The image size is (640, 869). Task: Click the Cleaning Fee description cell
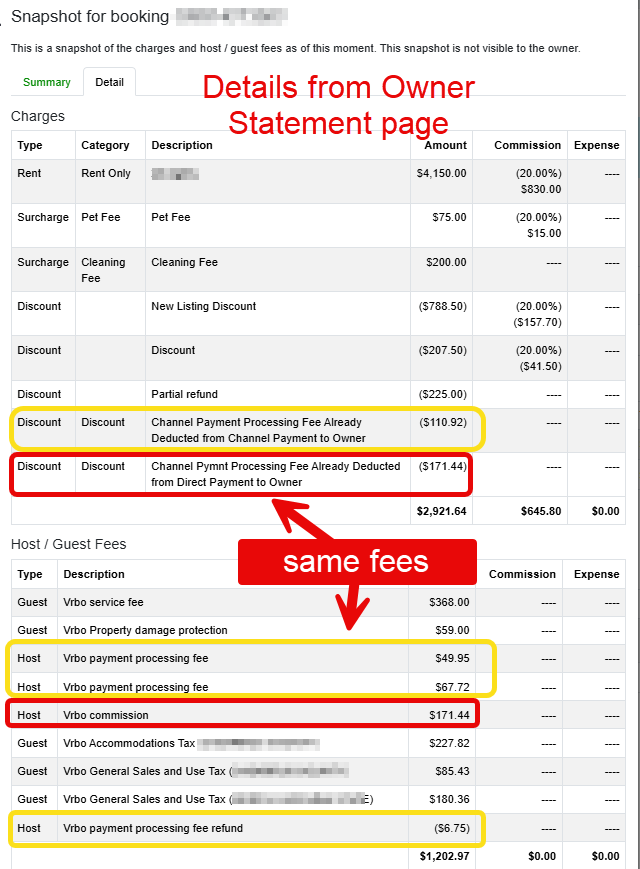(185, 262)
